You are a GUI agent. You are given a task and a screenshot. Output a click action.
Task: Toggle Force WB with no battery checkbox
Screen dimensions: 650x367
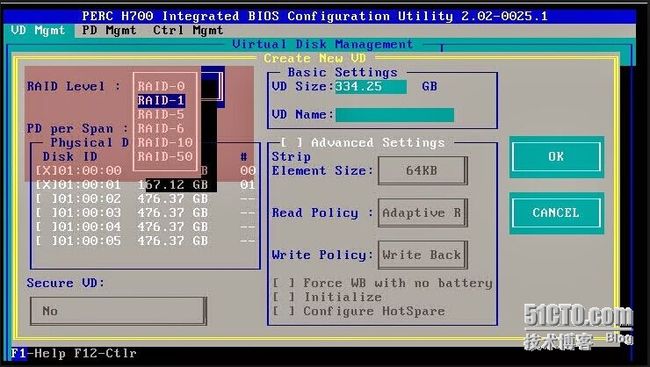pos(284,283)
